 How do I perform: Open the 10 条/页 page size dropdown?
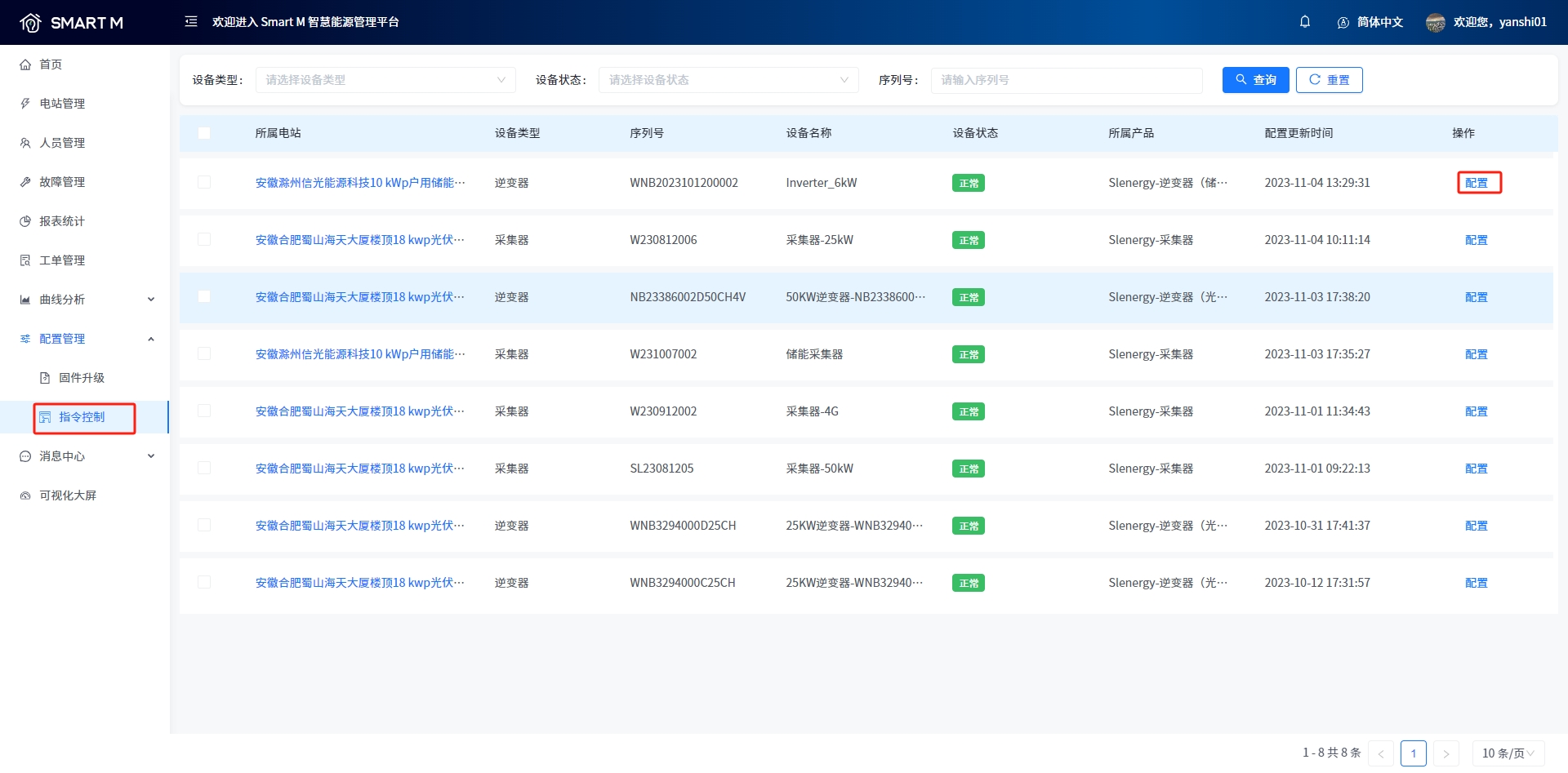point(1508,753)
